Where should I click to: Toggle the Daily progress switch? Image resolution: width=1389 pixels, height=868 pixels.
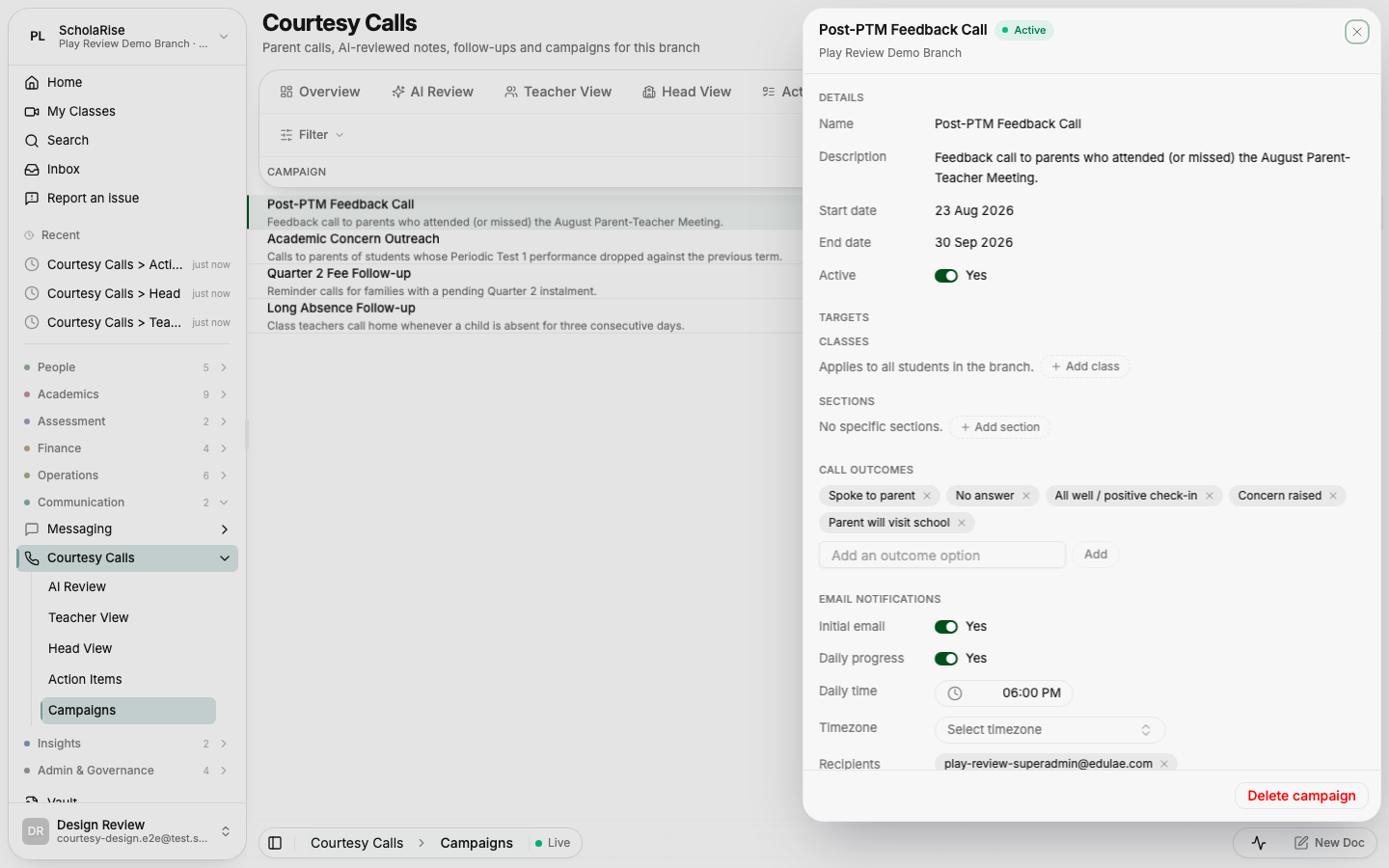946,659
